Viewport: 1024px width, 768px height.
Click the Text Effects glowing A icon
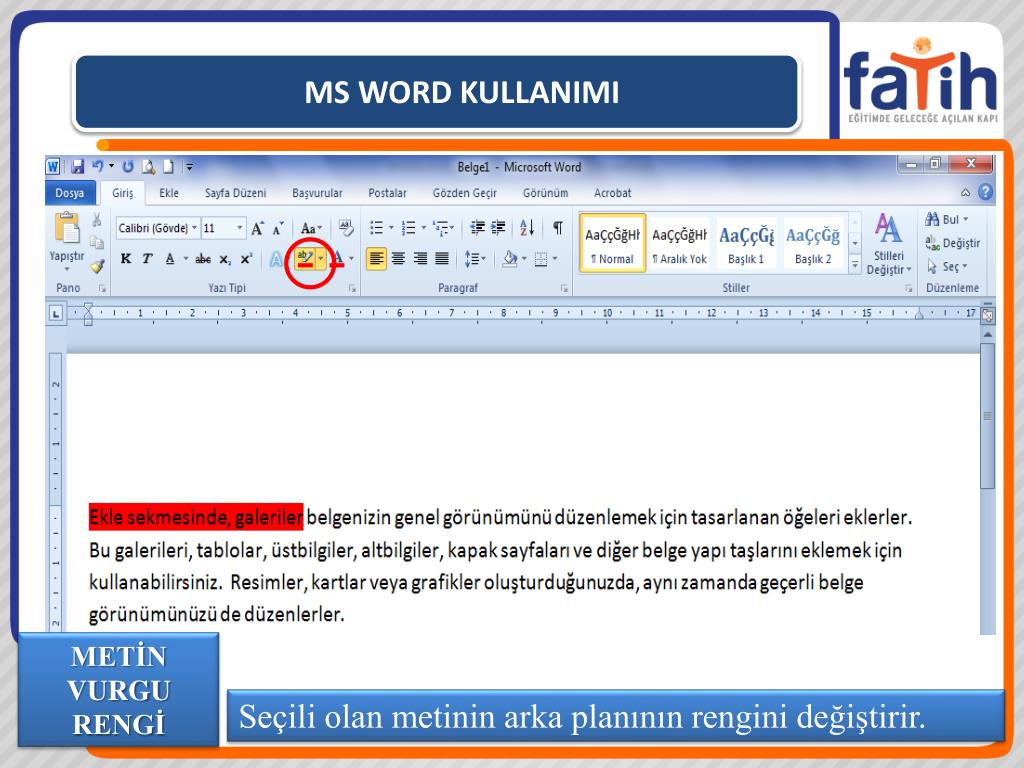(276, 259)
